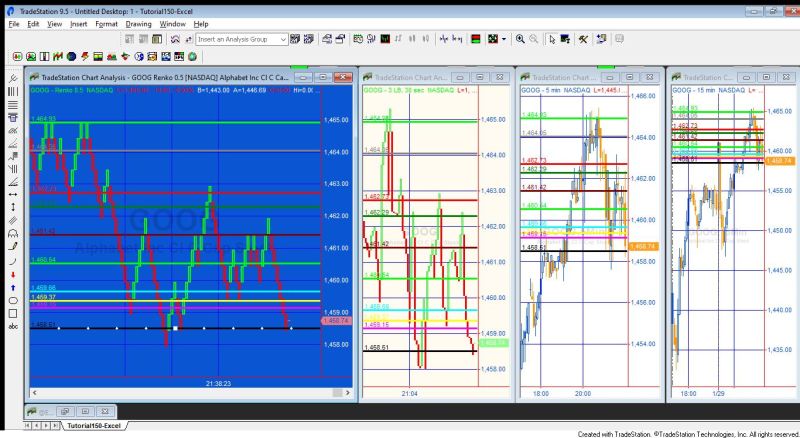
Task: Click the blue and white circular app icon
Action: click(139, 56)
